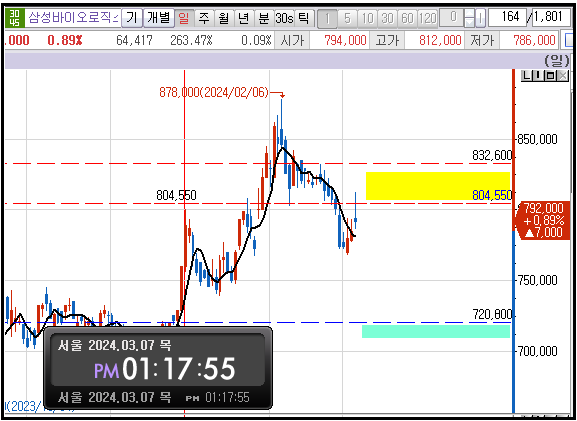Screen dimensions: 577x421
Task: Click the opening price value 794,000
Action: [345, 40]
